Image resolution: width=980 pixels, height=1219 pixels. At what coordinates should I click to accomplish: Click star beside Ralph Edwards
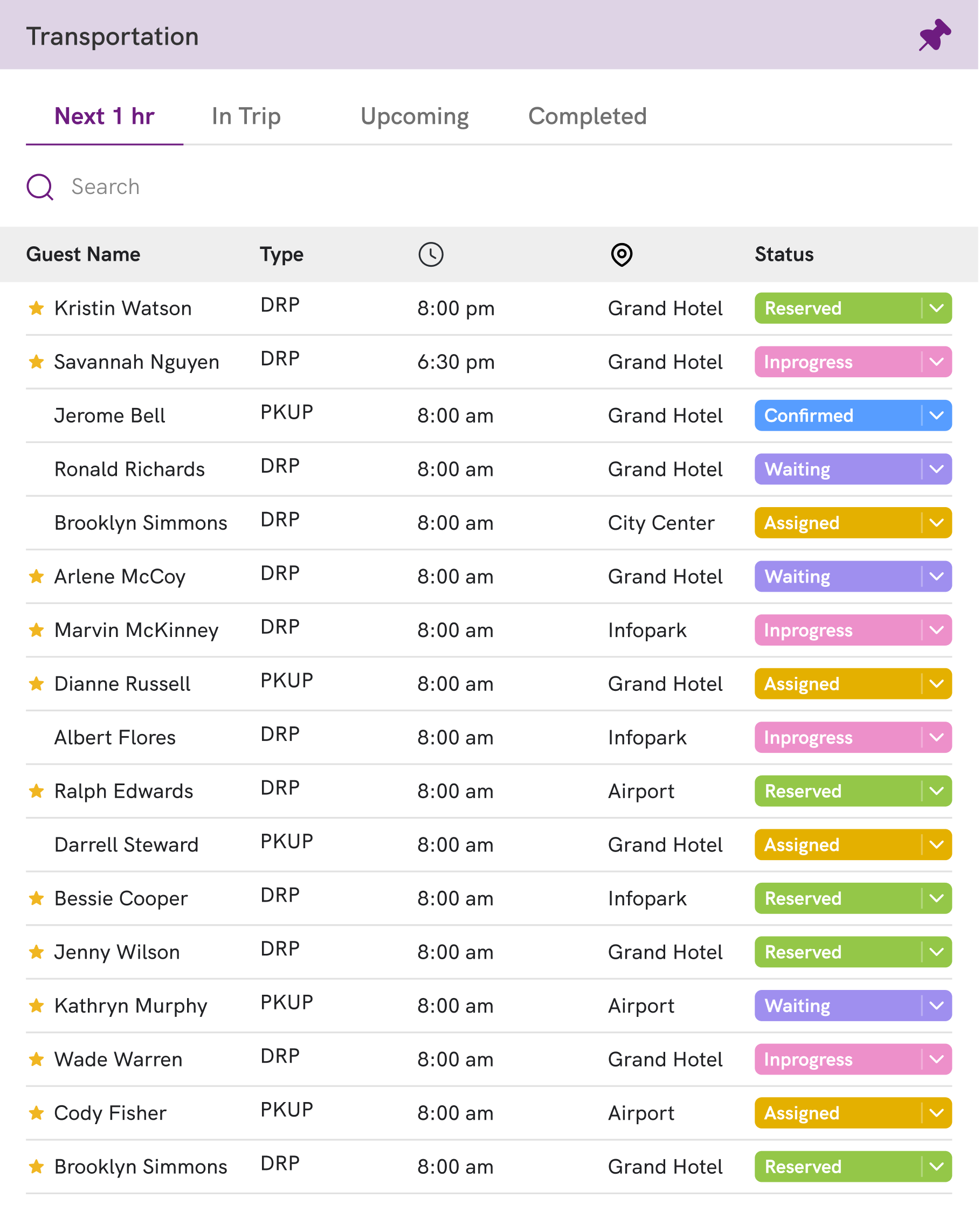tap(37, 792)
